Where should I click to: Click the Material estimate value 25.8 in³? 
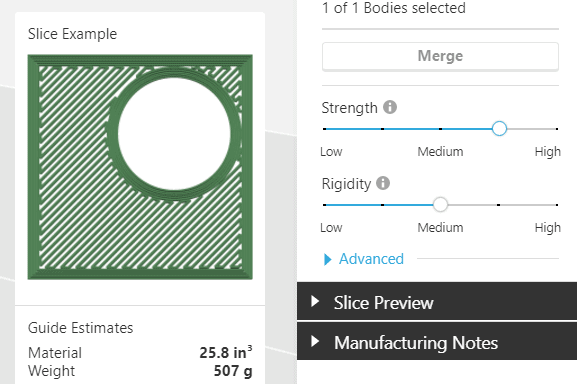point(226,352)
